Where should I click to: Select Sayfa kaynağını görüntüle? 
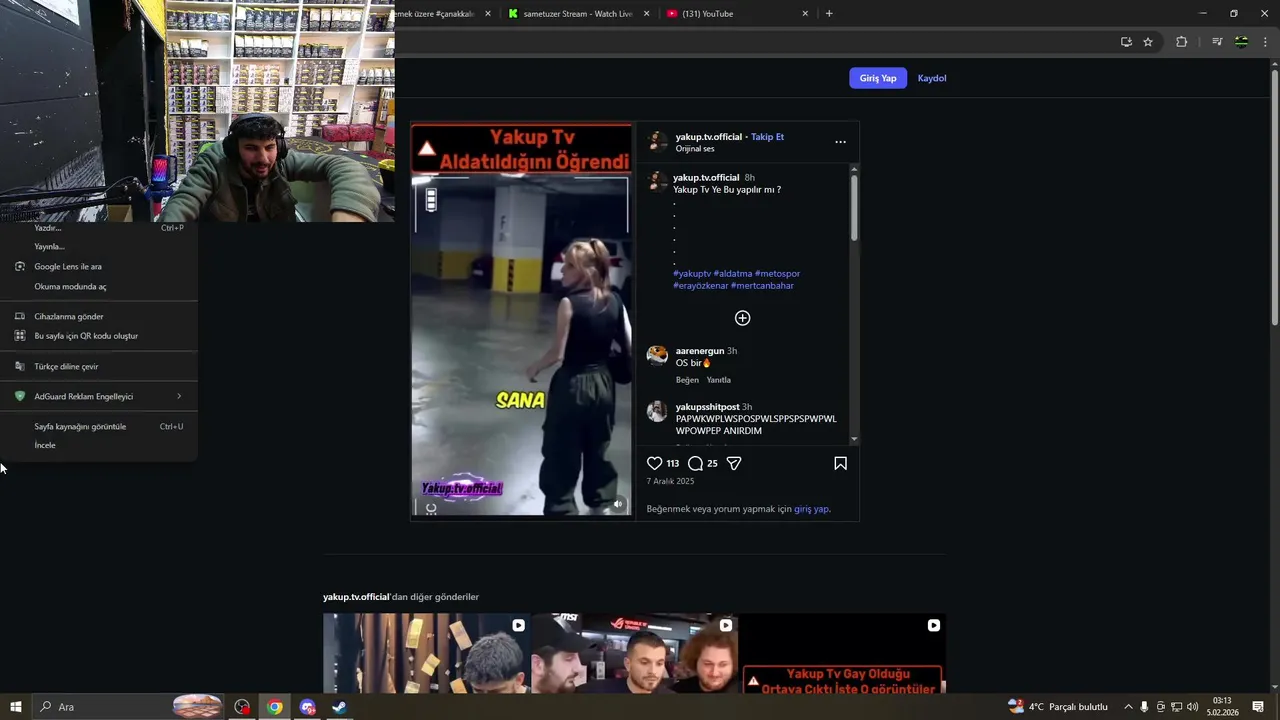[x=99, y=427]
